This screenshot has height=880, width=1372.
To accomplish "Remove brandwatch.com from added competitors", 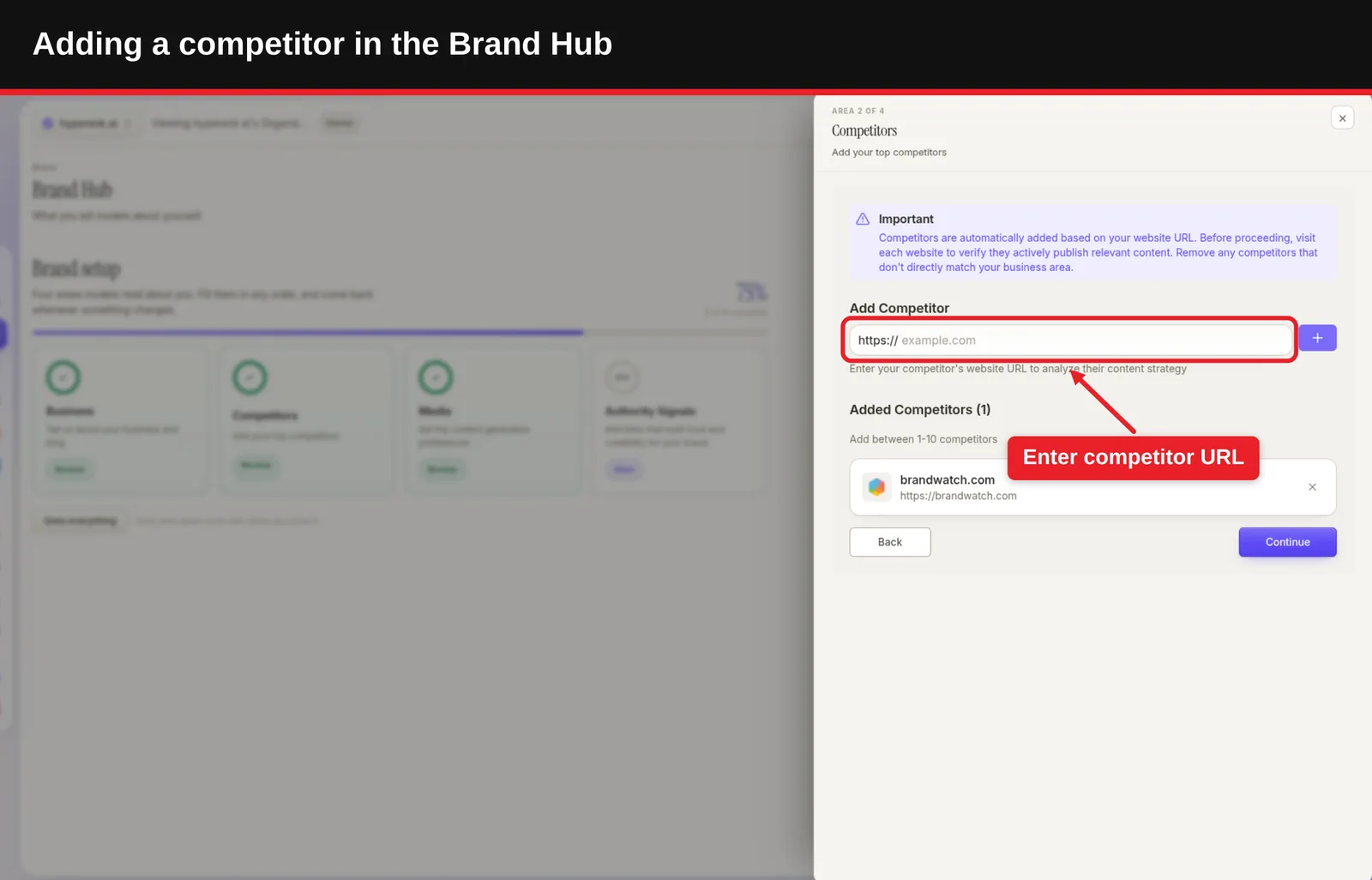I will click(x=1312, y=487).
